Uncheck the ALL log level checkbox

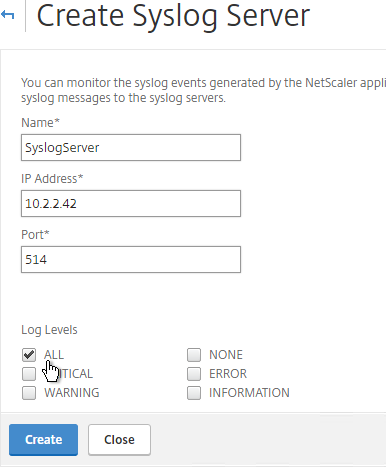[x=29, y=355]
